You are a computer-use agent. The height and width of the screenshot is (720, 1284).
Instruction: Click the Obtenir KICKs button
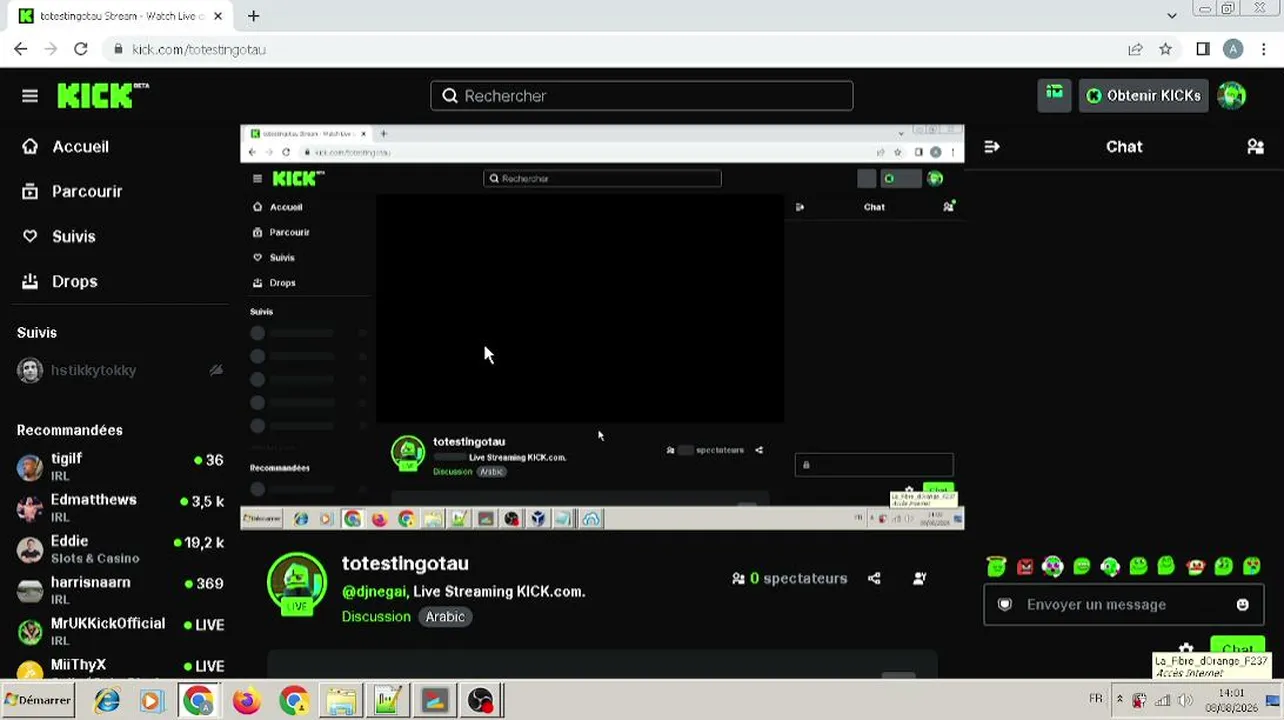click(x=1144, y=96)
